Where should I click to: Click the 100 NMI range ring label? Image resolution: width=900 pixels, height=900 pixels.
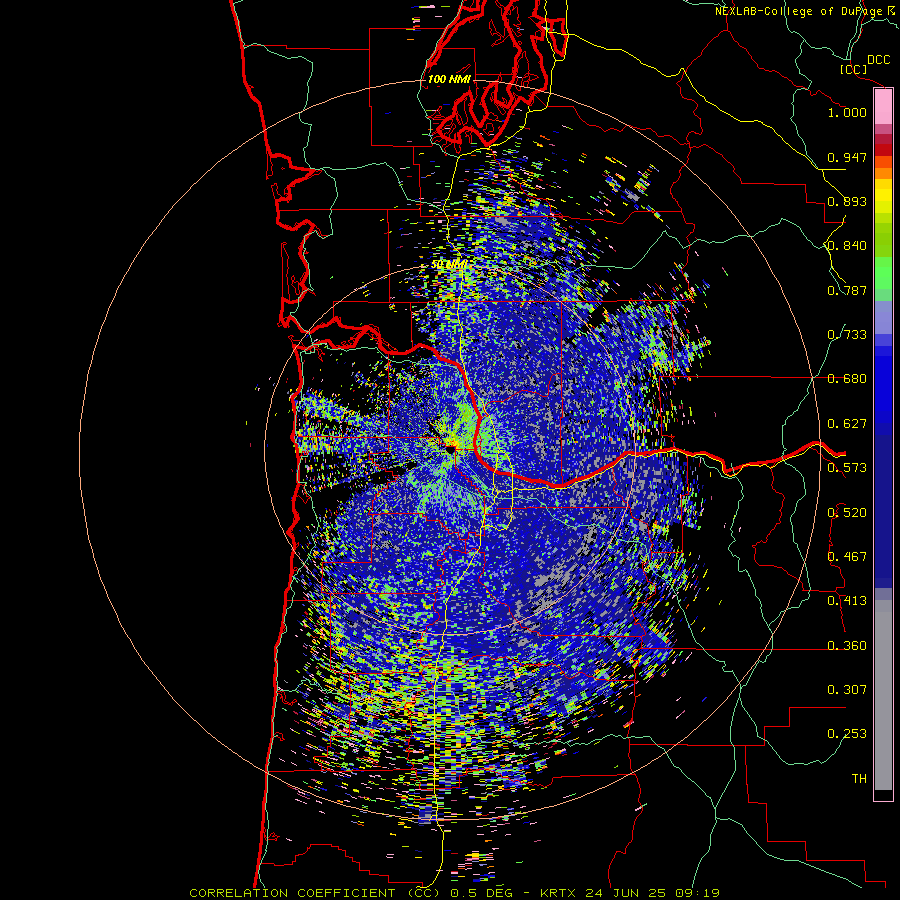(449, 79)
